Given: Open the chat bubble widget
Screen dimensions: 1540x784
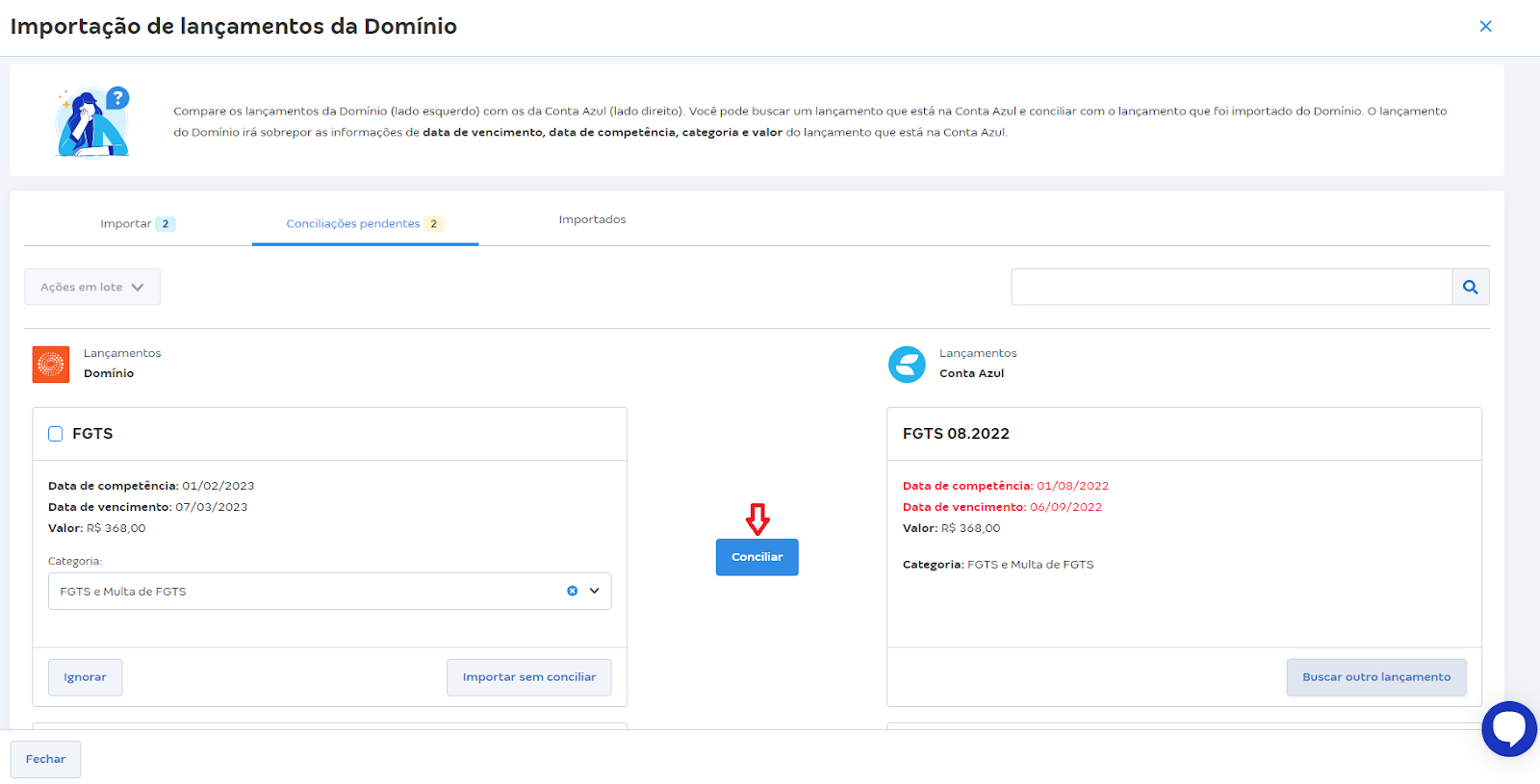Looking at the screenshot, I should click(x=1509, y=729).
